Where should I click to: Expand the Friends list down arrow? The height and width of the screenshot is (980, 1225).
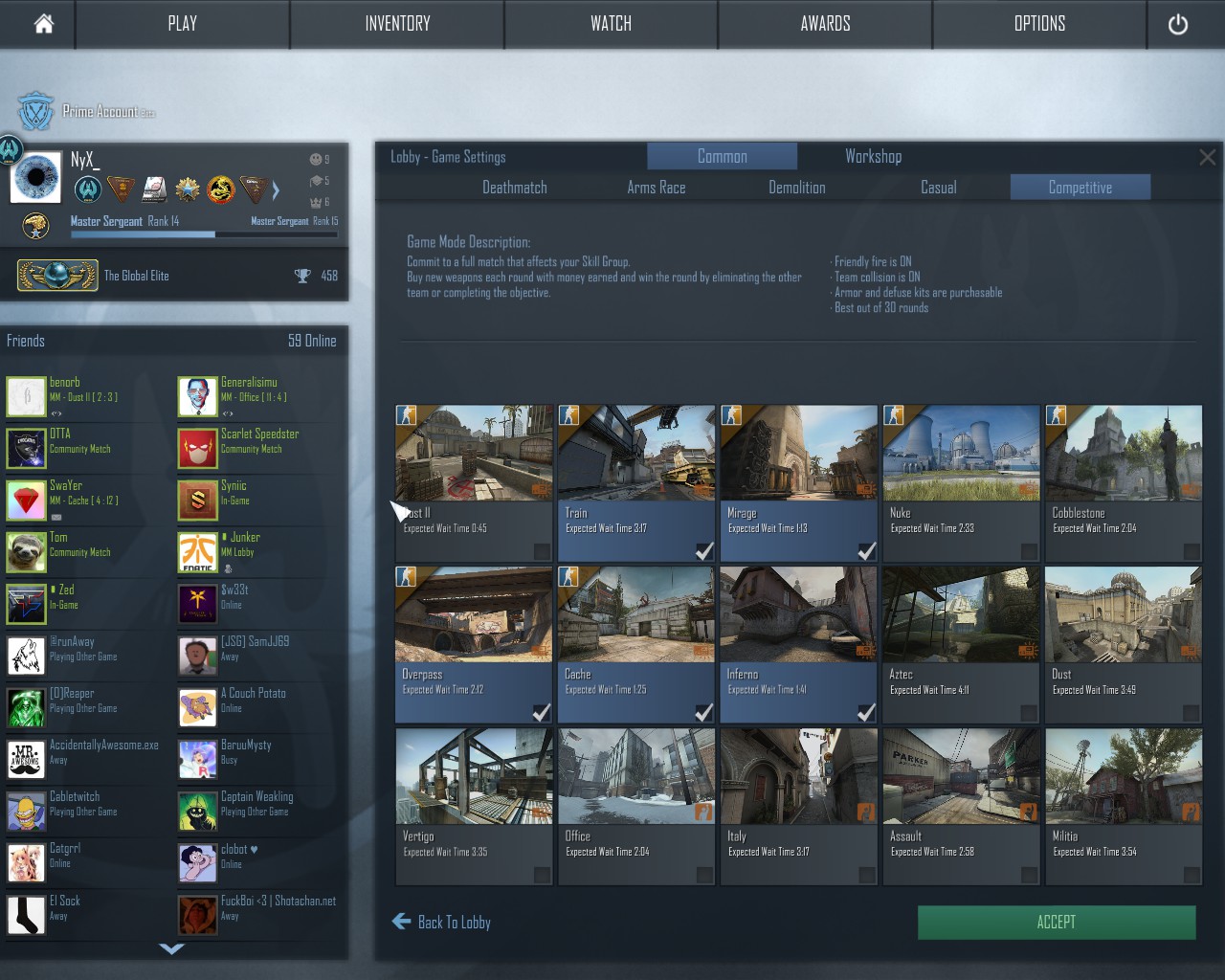172,948
